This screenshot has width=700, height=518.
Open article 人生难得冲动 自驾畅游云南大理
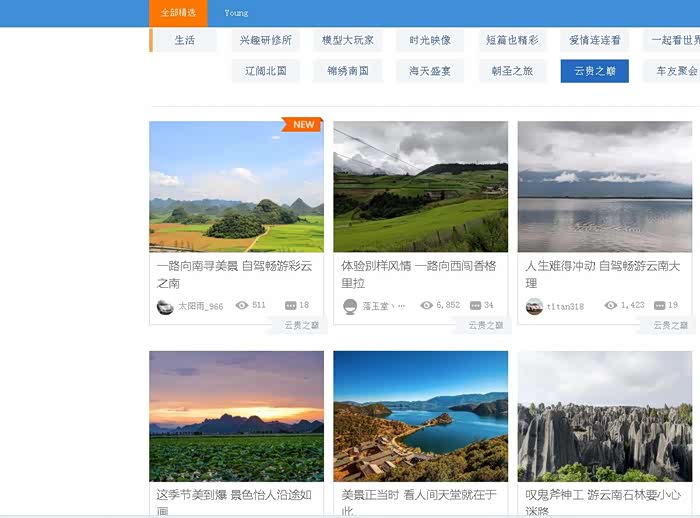coord(603,275)
